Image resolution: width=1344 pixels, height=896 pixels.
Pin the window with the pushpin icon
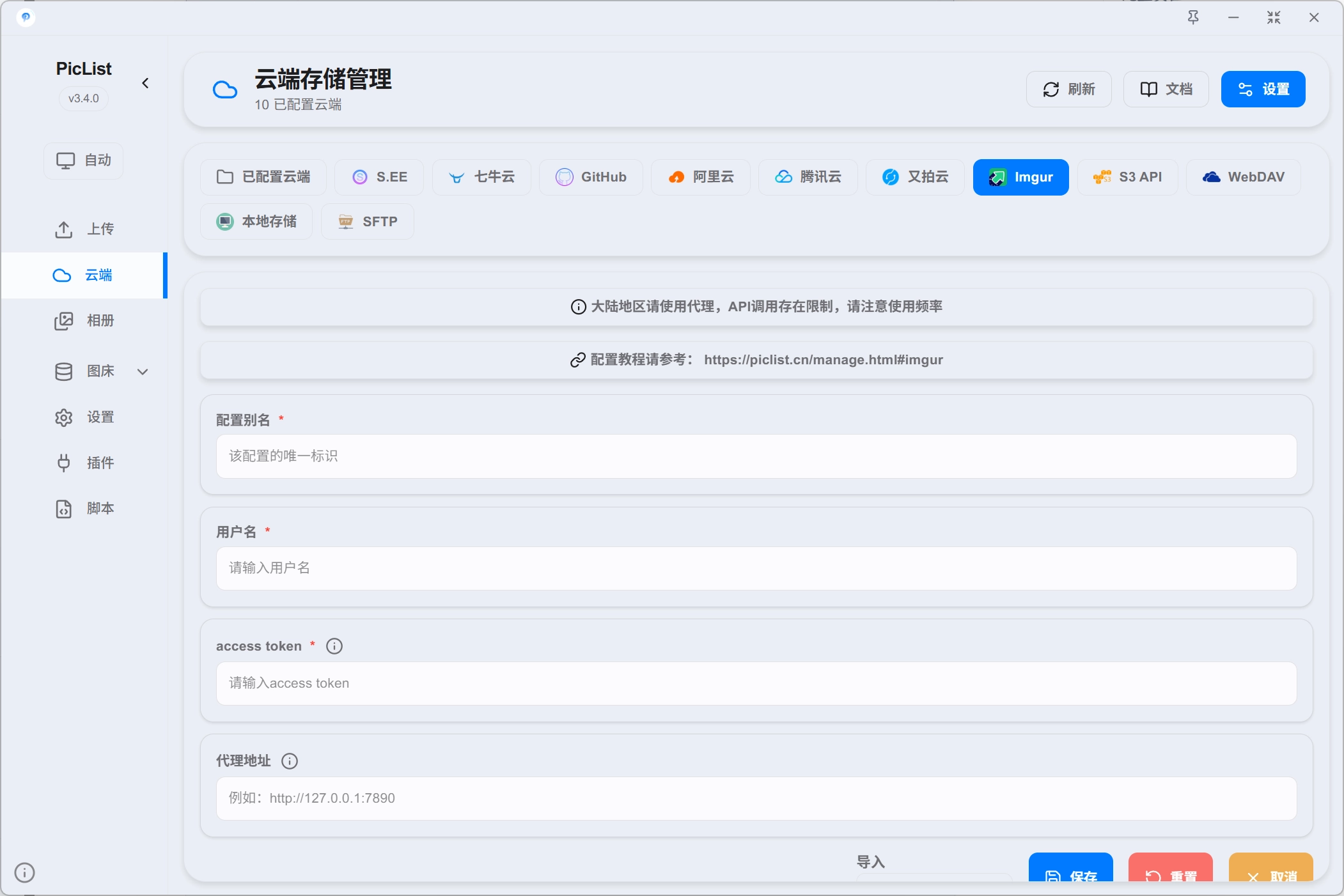point(1193,17)
